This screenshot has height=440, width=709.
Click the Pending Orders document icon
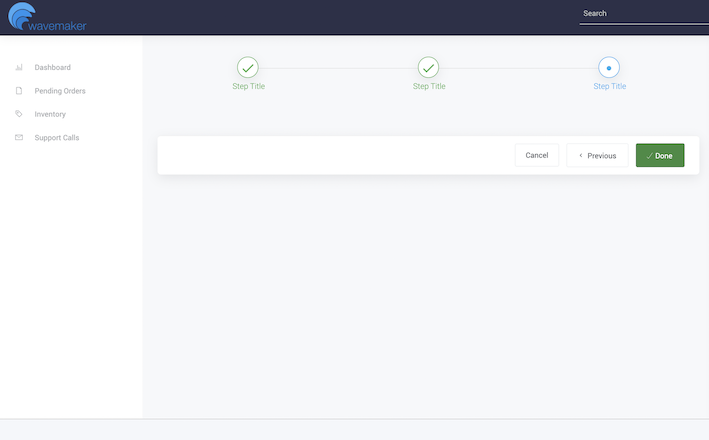[x=19, y=91]
